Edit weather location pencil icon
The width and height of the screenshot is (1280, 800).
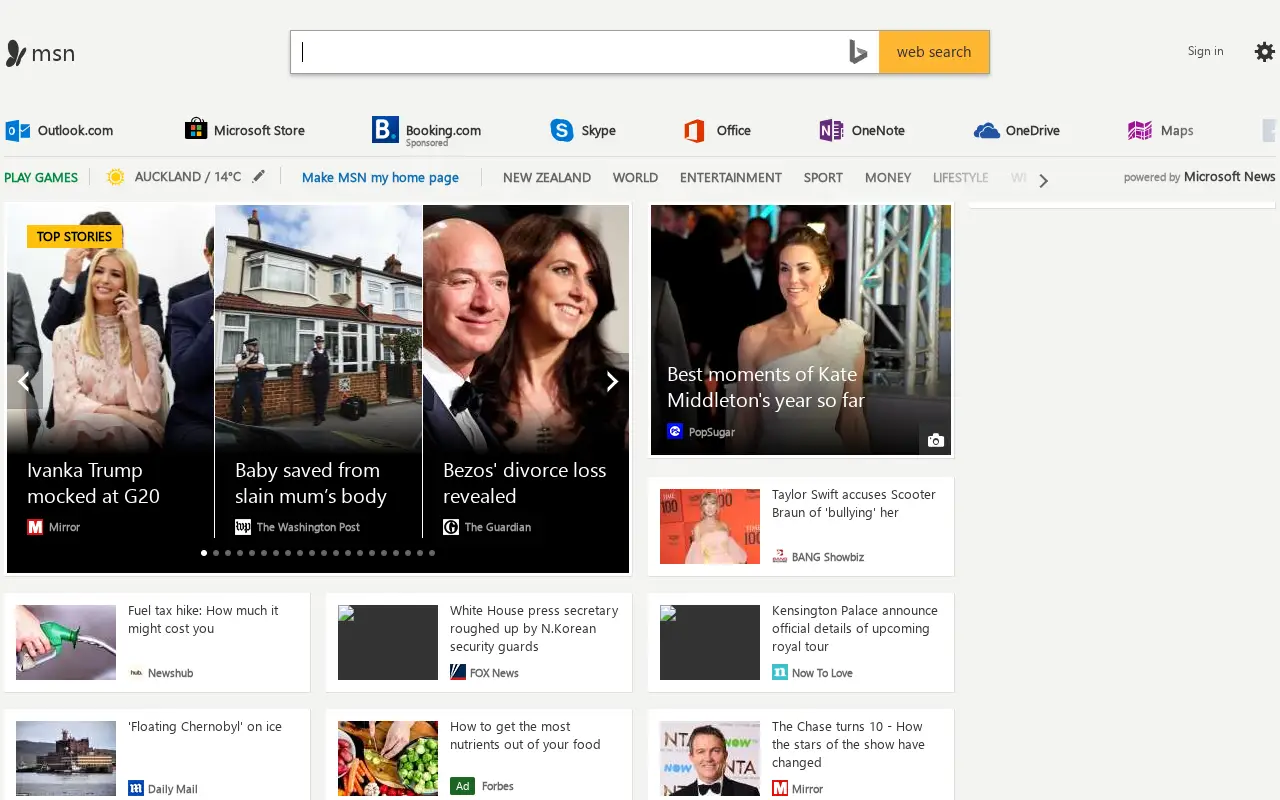(x=259, y=176)
